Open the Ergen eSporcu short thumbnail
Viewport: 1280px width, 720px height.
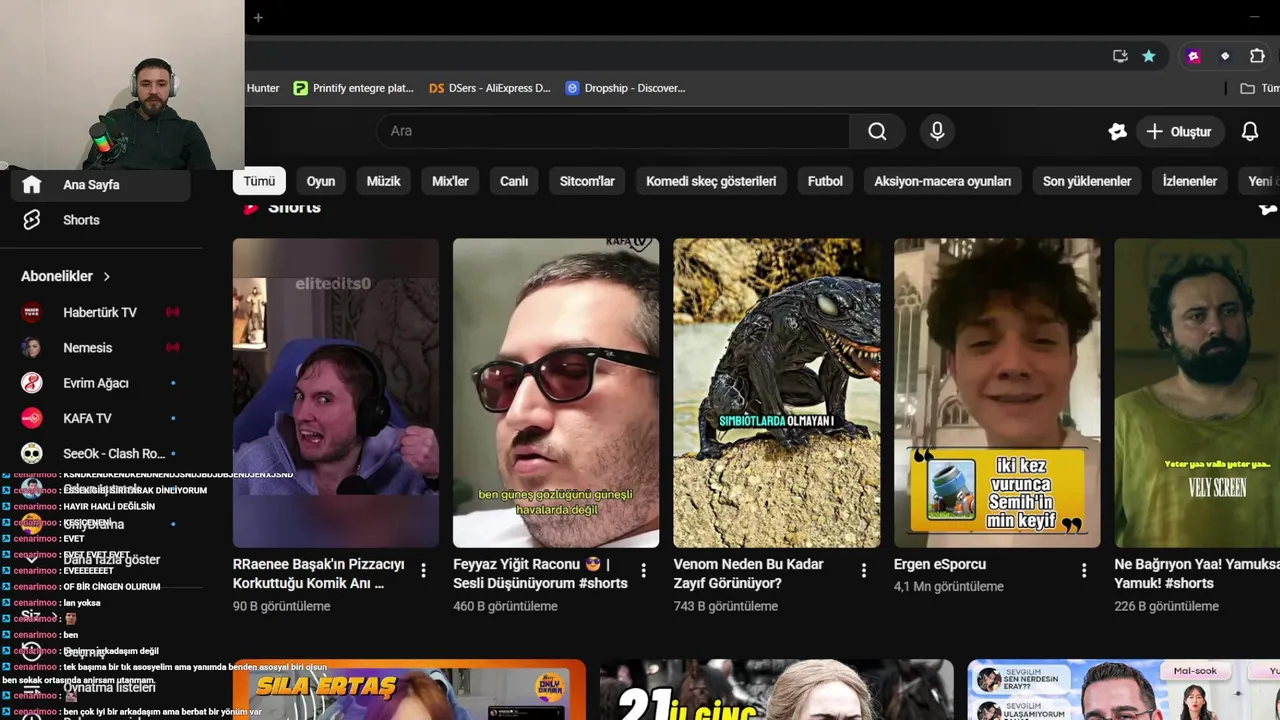tap(997, 393)
